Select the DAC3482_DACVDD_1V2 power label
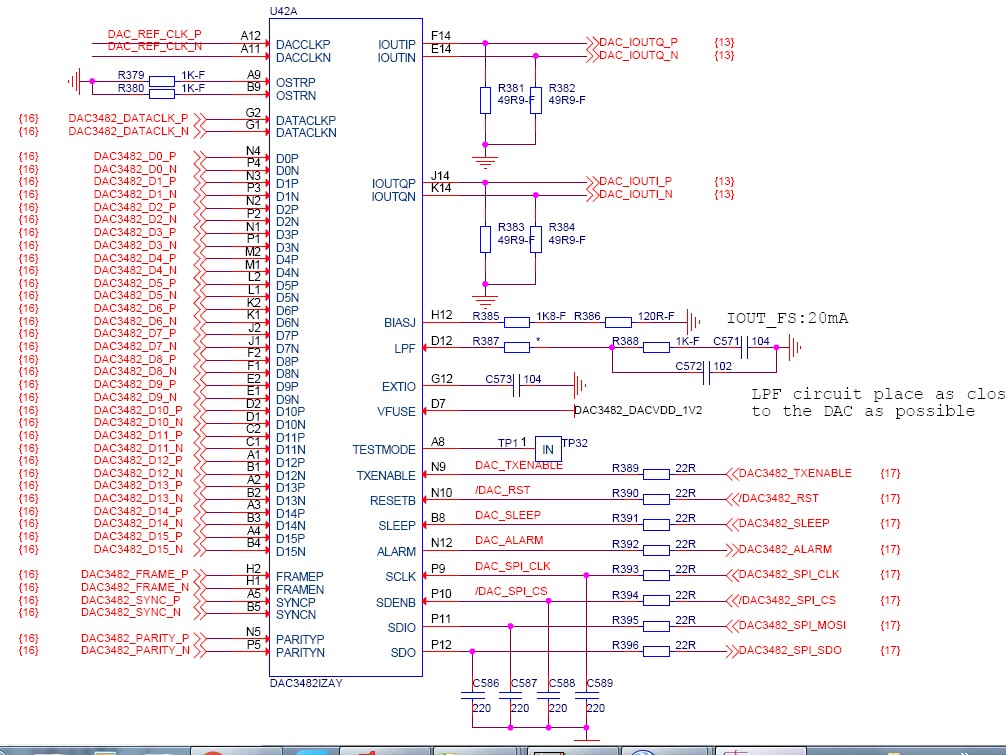 click(638, 411)
